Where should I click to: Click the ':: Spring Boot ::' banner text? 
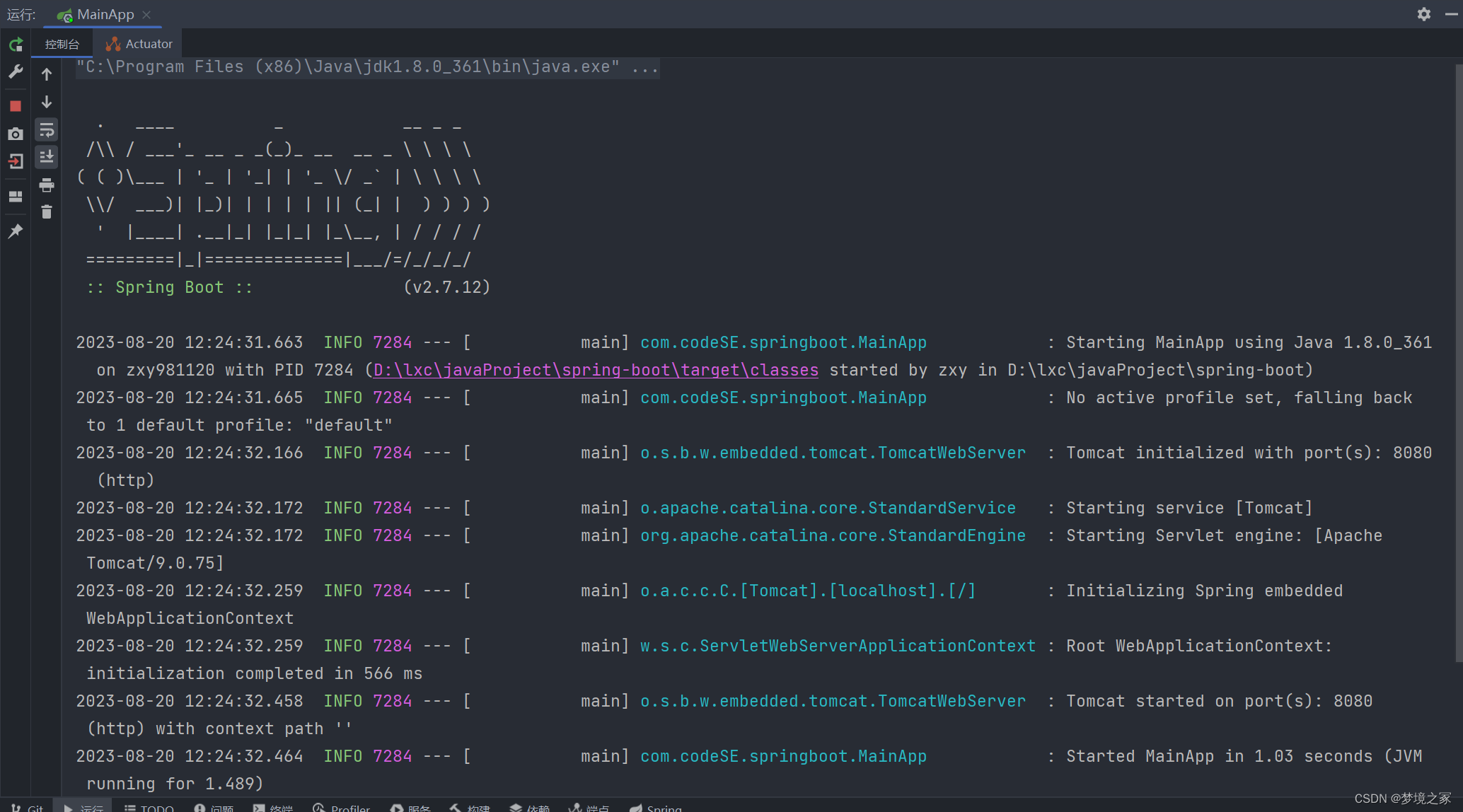tap(170, 287)
